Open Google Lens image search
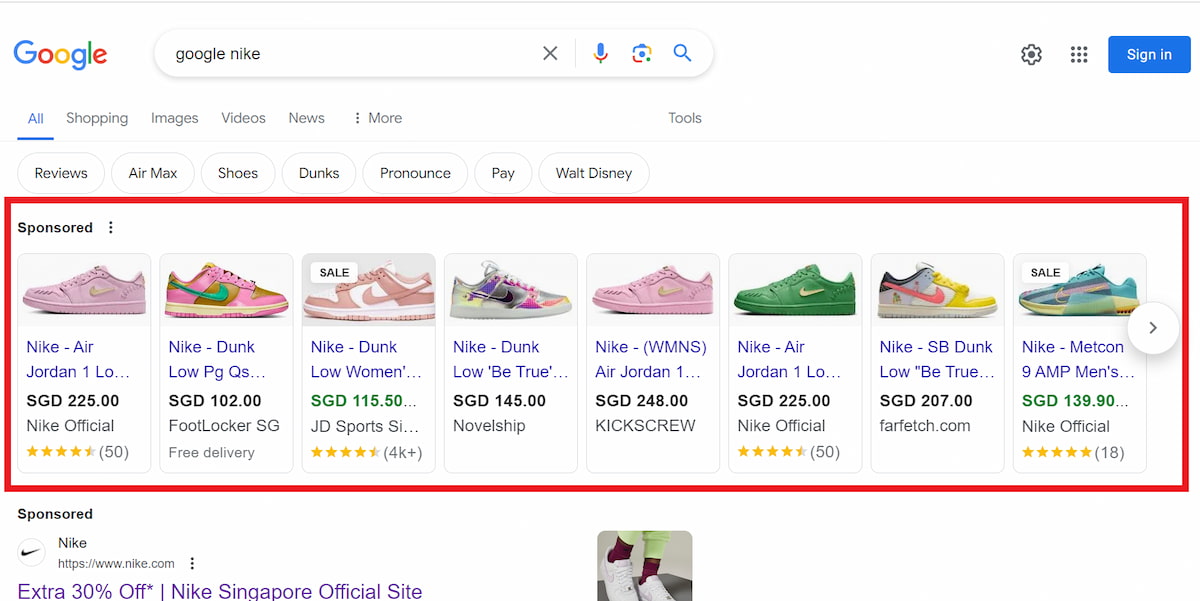Screen dimensions: 1200x601 [642, 54]
